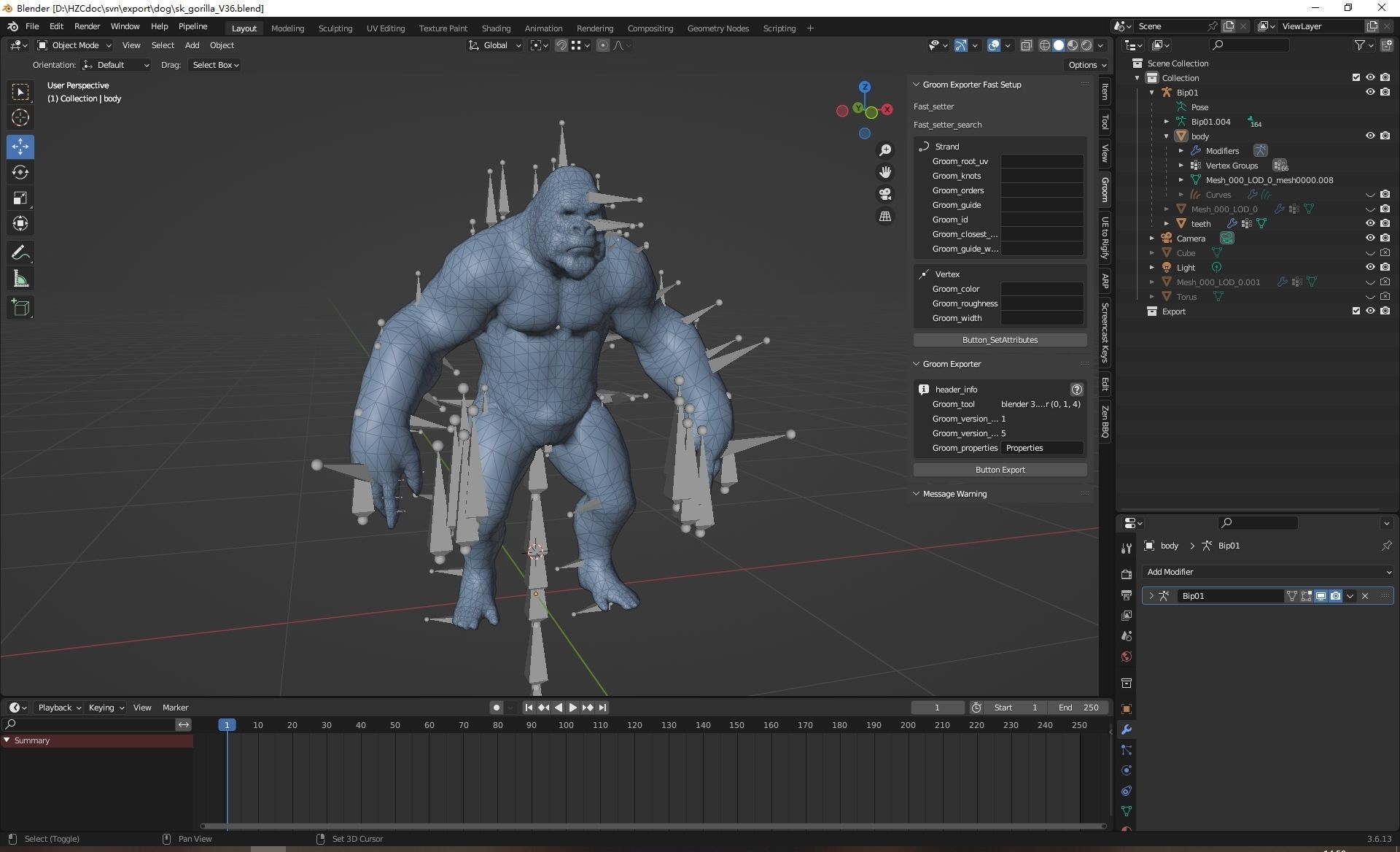Hide the teeth object in outliner
Image resolution: width=1400 pixels, height=852 pixels.
point(1370,223)
